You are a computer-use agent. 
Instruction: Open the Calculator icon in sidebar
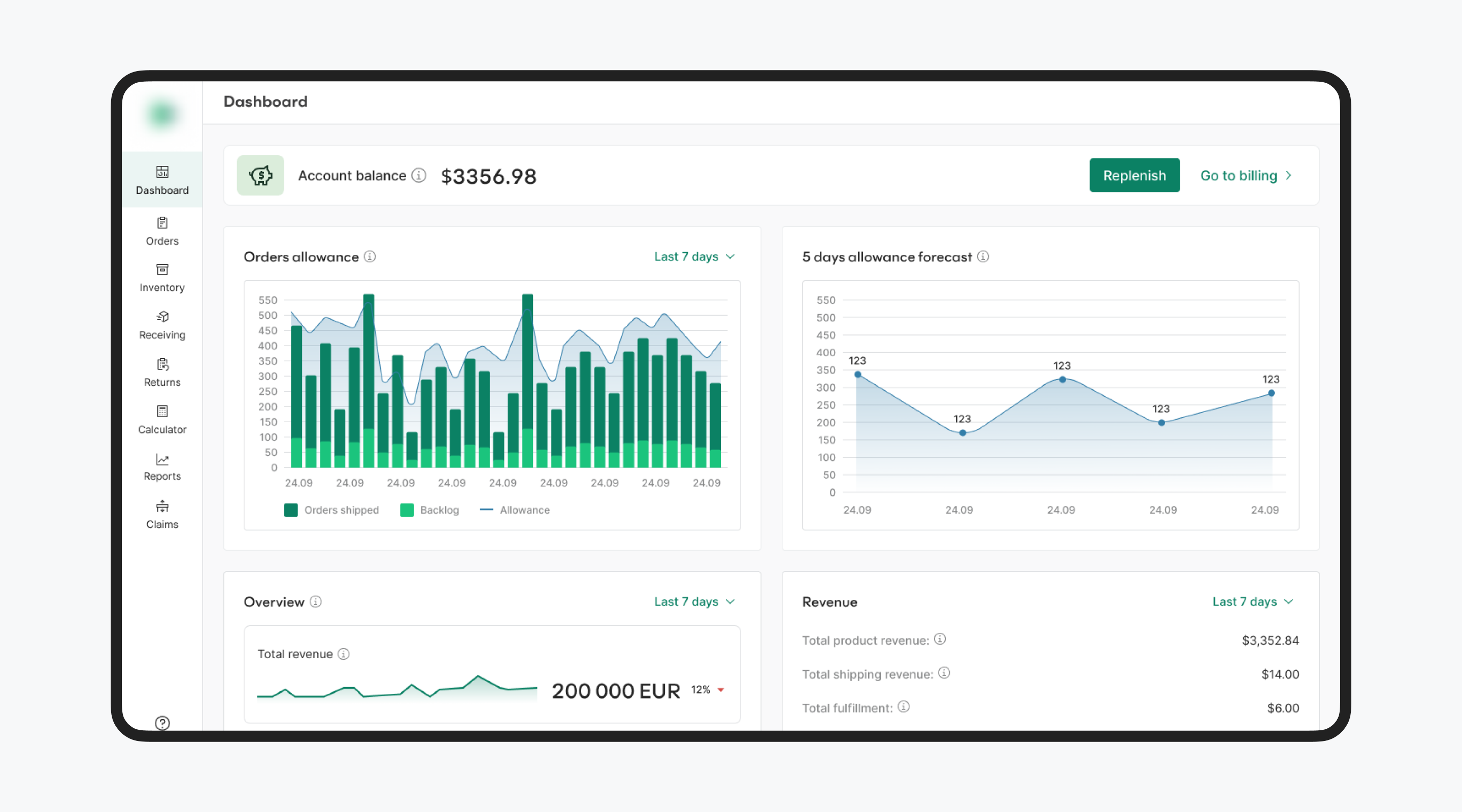pos(162,411)
